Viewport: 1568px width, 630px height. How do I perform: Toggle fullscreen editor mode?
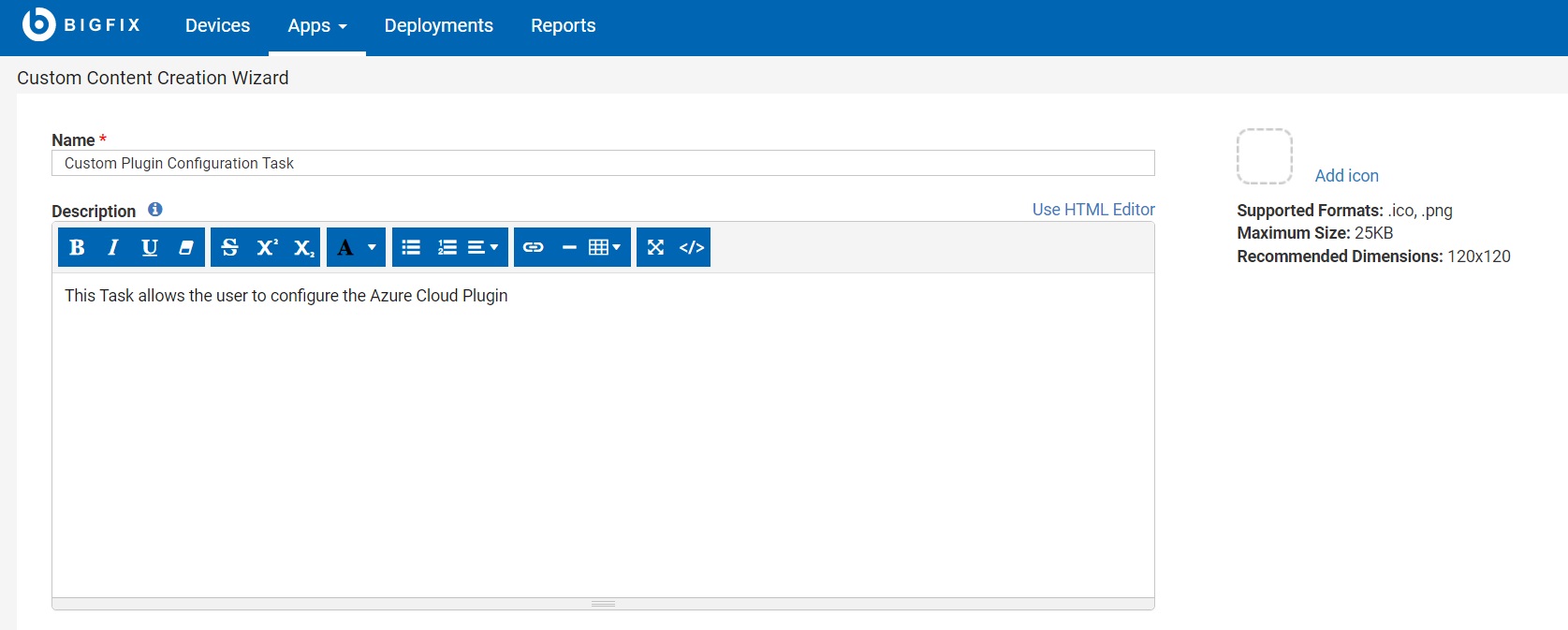pyautogui.click(x=655, y=247)
